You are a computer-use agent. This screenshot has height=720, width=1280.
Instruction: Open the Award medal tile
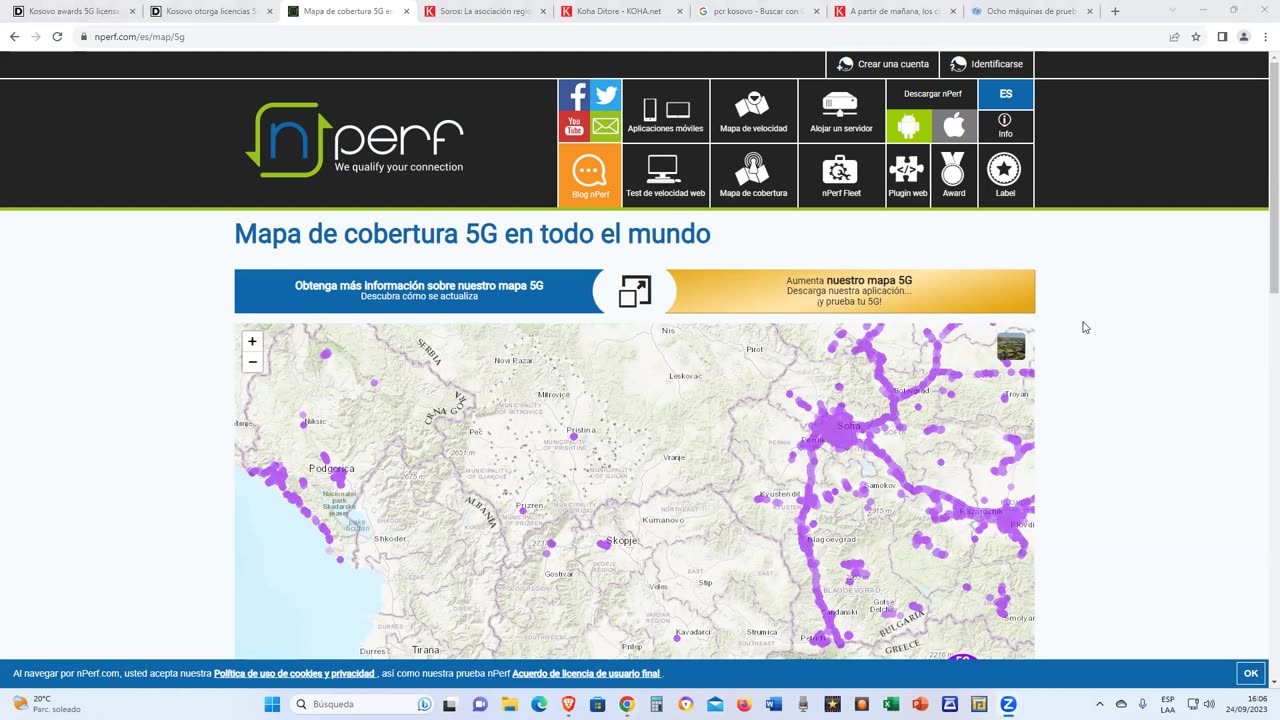[x=954, y=176]
